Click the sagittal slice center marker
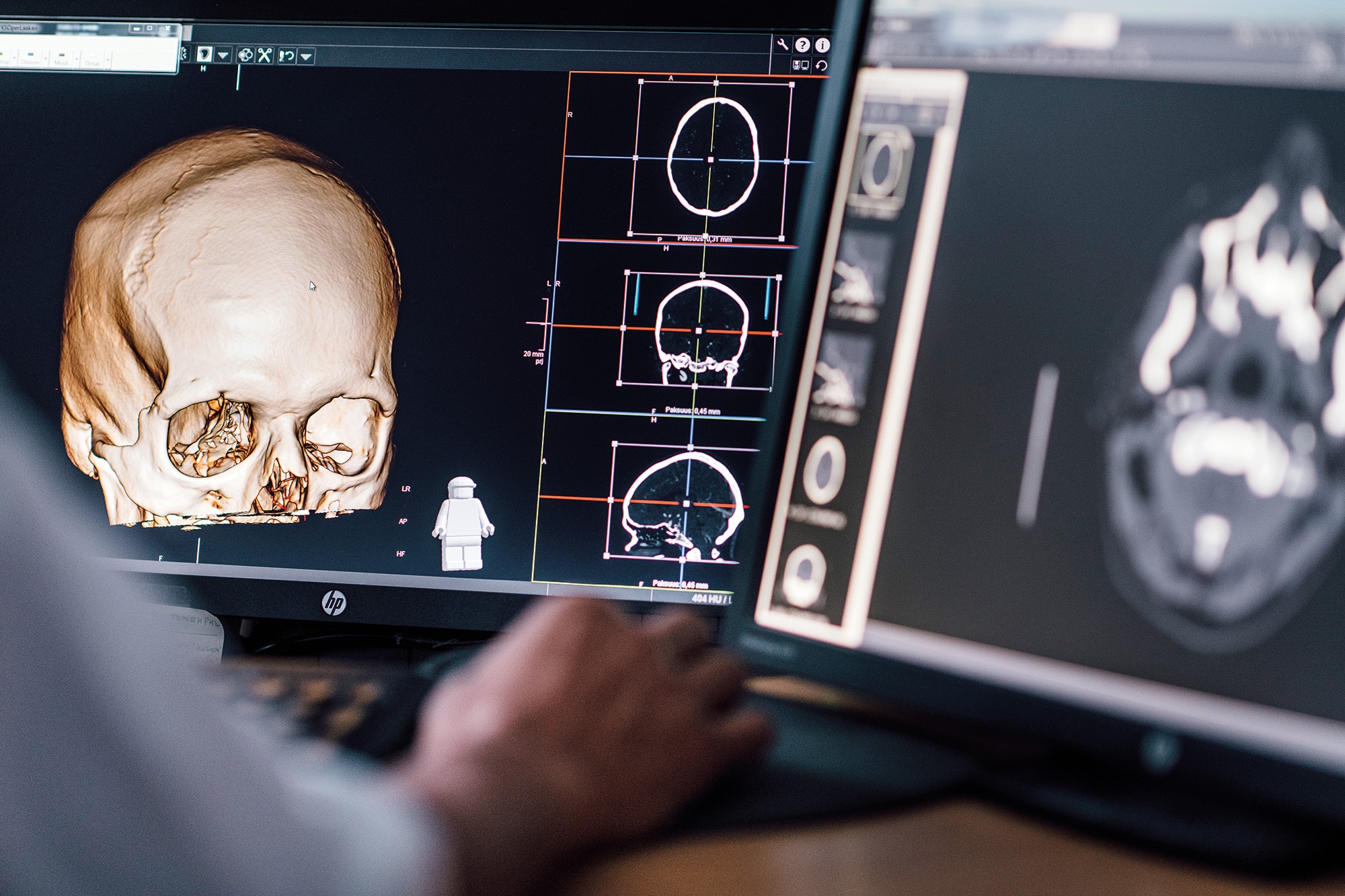 pos(686,503)
